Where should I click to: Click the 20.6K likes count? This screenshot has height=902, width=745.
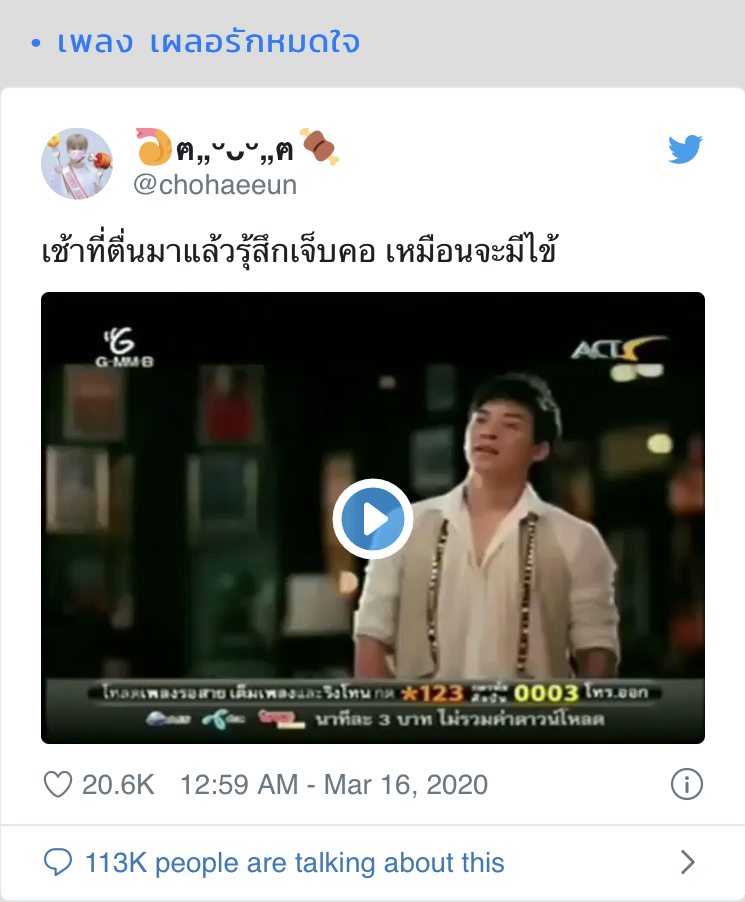[x=118, y=785]
